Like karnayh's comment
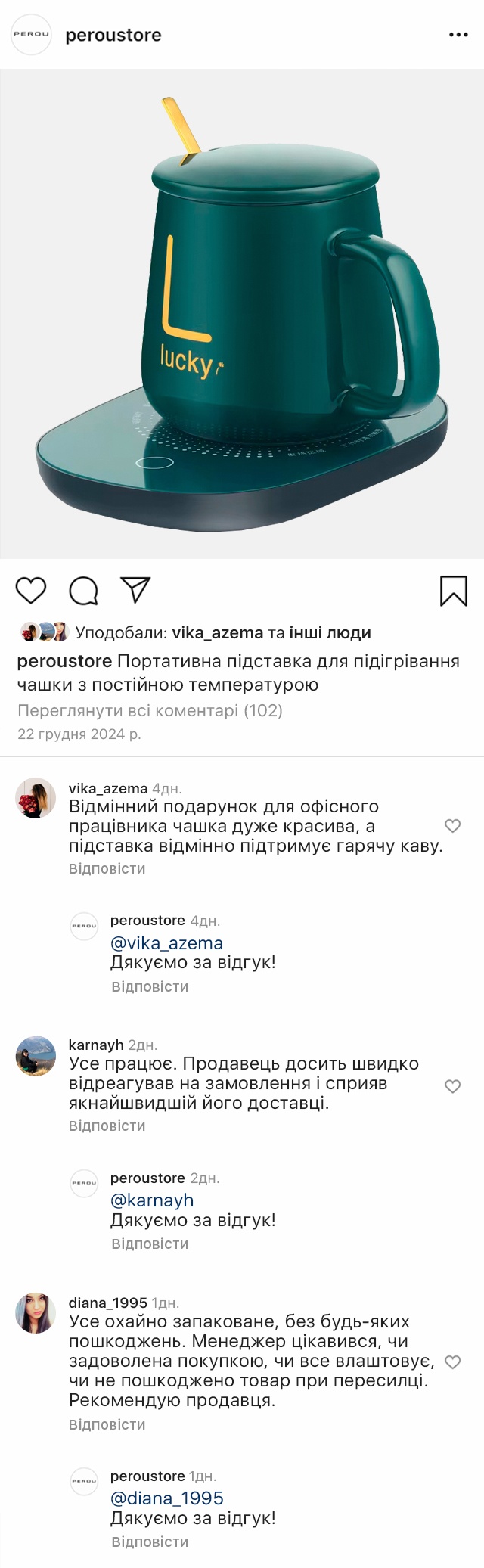 [452, 1086]
